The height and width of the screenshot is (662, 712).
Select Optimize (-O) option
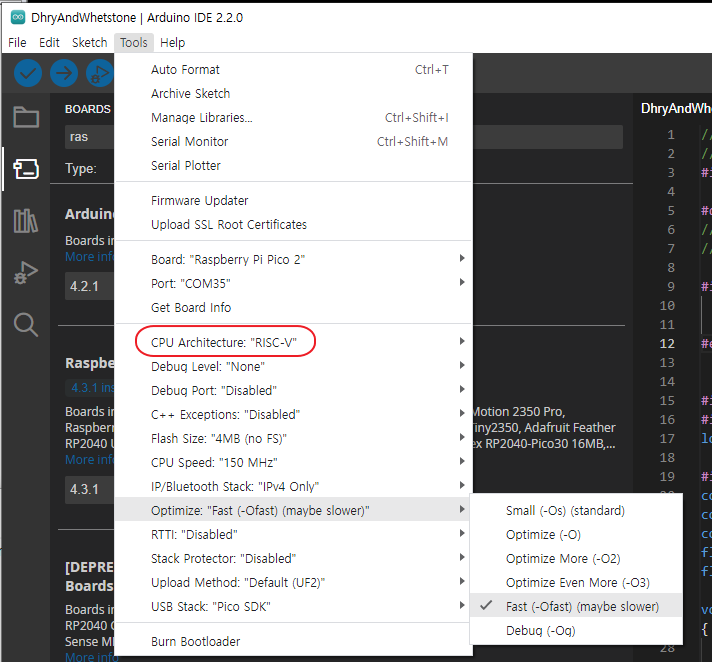click(x=576, y=535)
